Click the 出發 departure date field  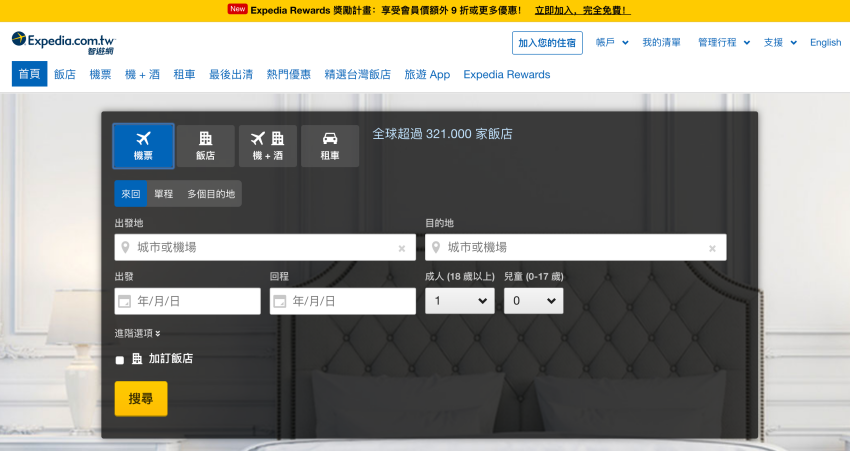click(188, 301)
